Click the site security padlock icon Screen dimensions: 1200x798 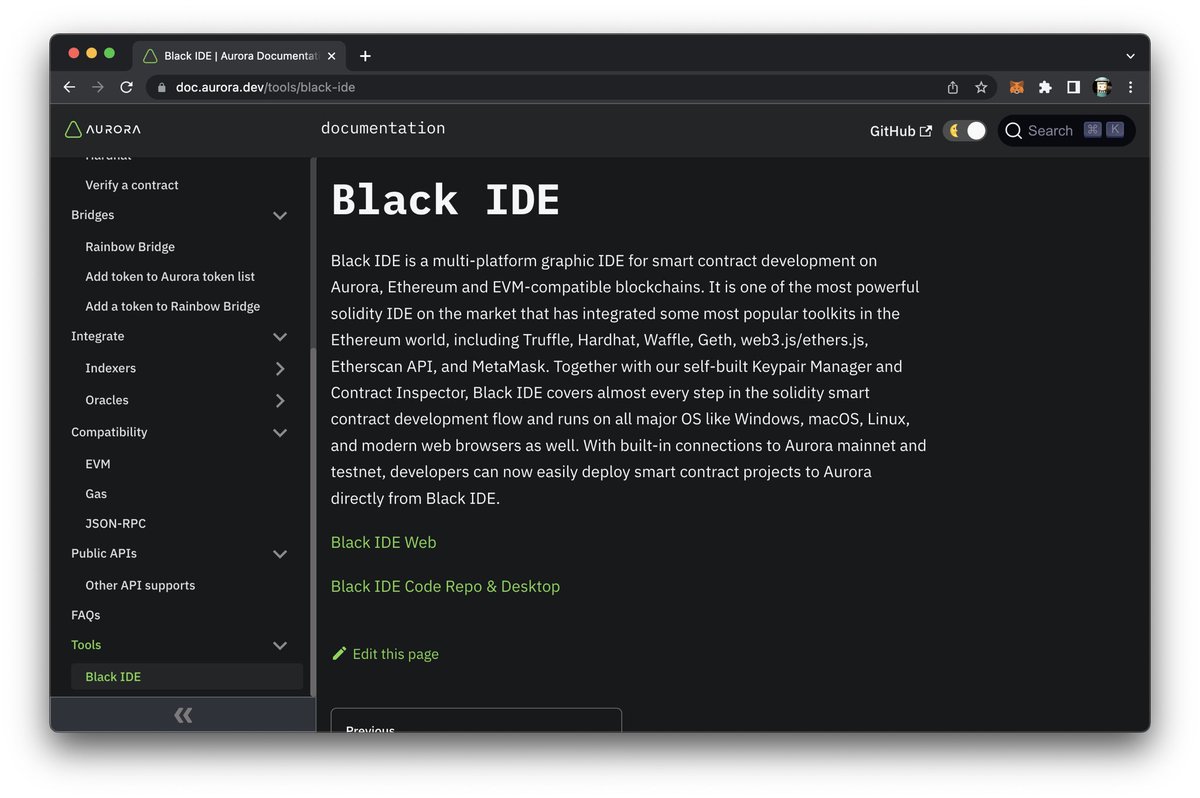click(161, 87)
